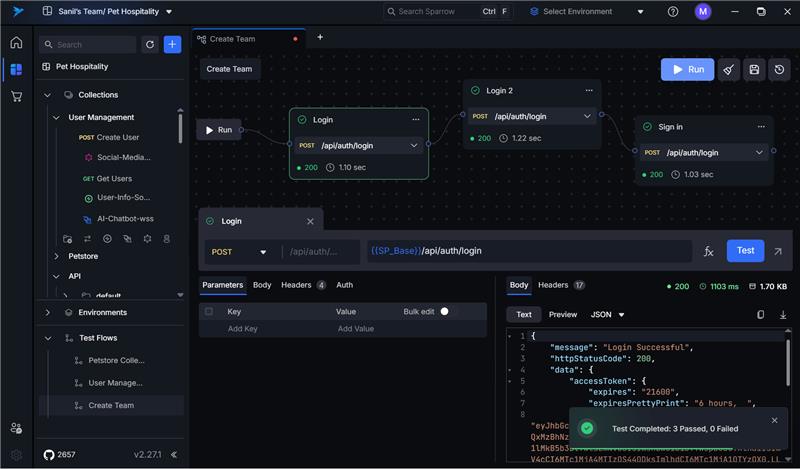Open the Create User POST request
The image size is (800, 469).
109,137
